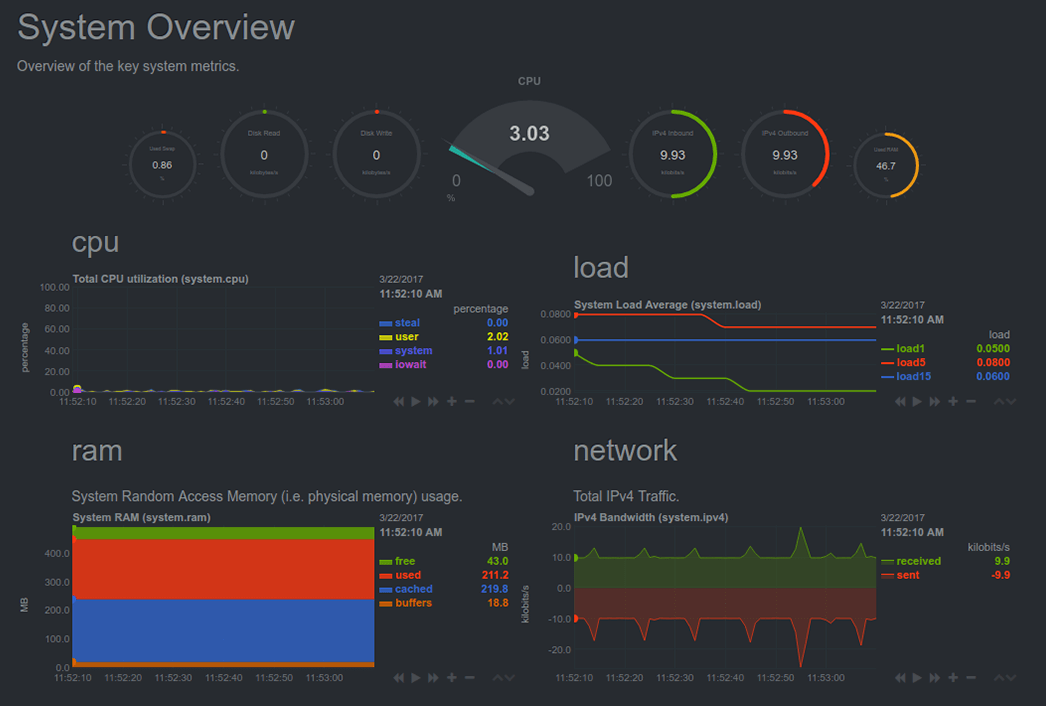Zoom out of System Load Average chart

(971, 401)
